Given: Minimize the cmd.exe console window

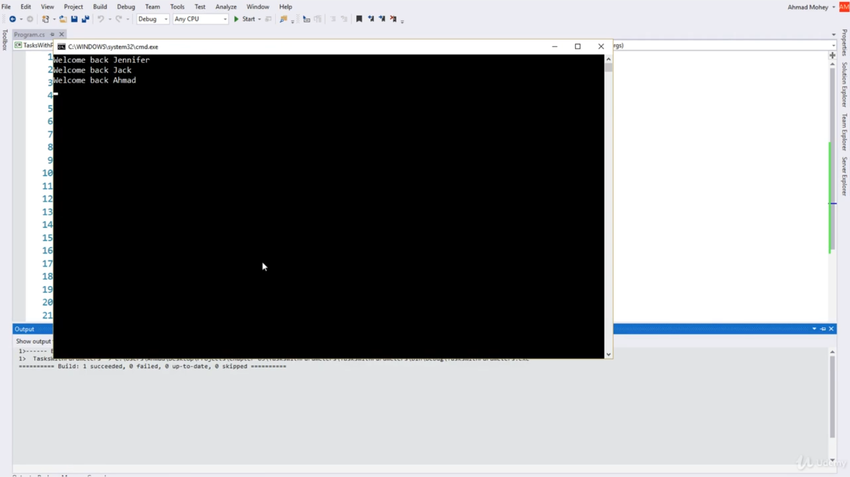Looking at the screenshot, I should click(554, 47).
